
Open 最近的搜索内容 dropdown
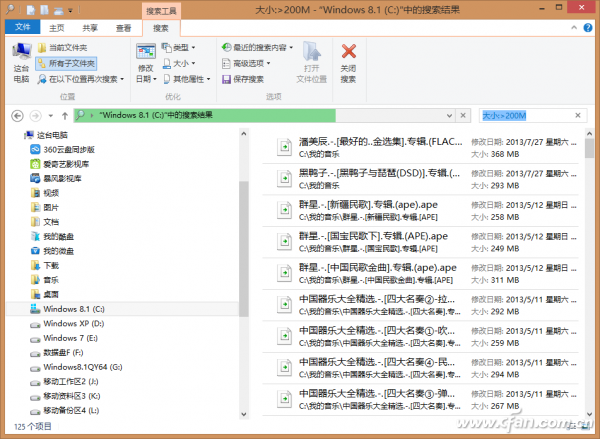(x=258, y=47)
